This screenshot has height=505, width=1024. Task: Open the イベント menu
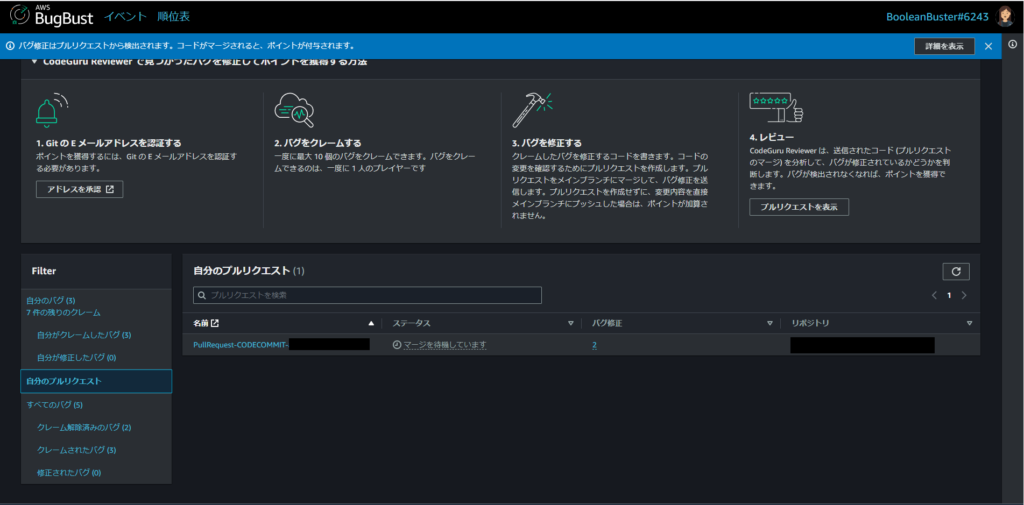pyautogui.click(x=126, y=16)
